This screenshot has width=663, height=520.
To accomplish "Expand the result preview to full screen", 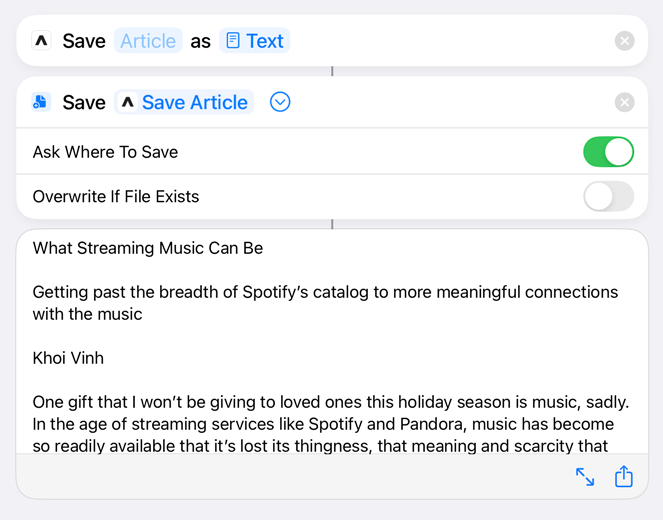I will 585,477.
